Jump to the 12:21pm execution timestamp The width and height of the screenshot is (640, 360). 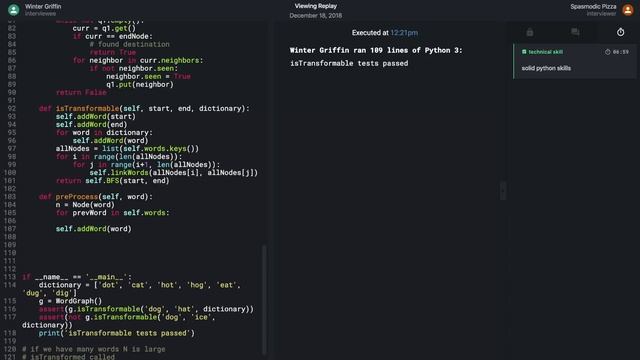click(404, 33)
